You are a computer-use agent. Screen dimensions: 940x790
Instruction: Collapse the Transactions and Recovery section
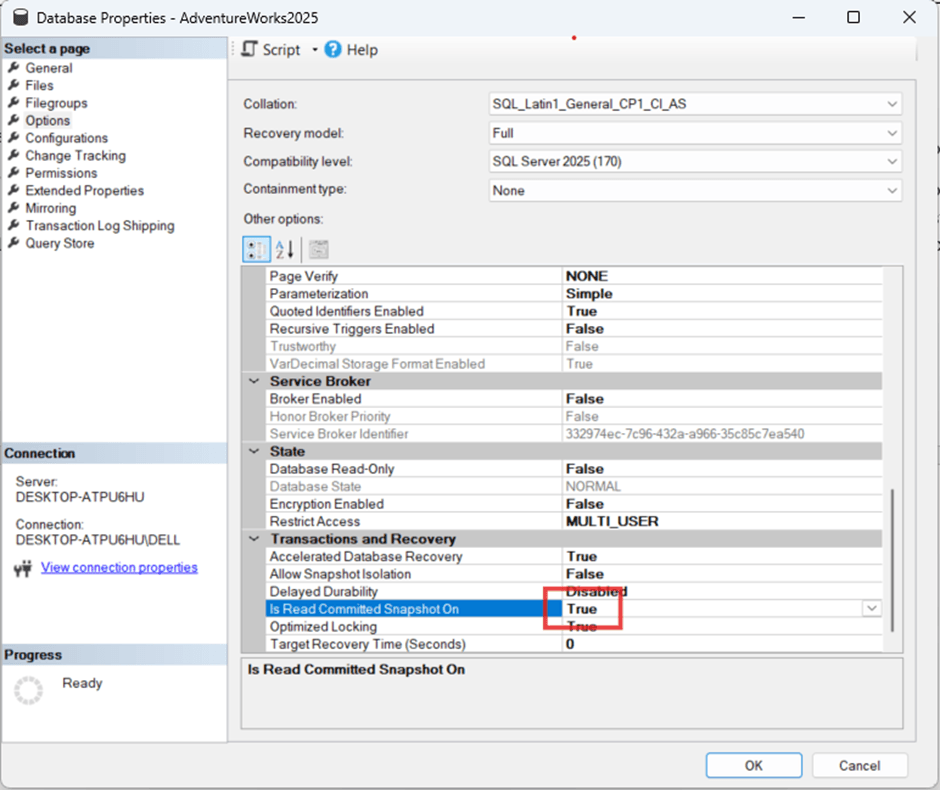(x=254, y=539)
